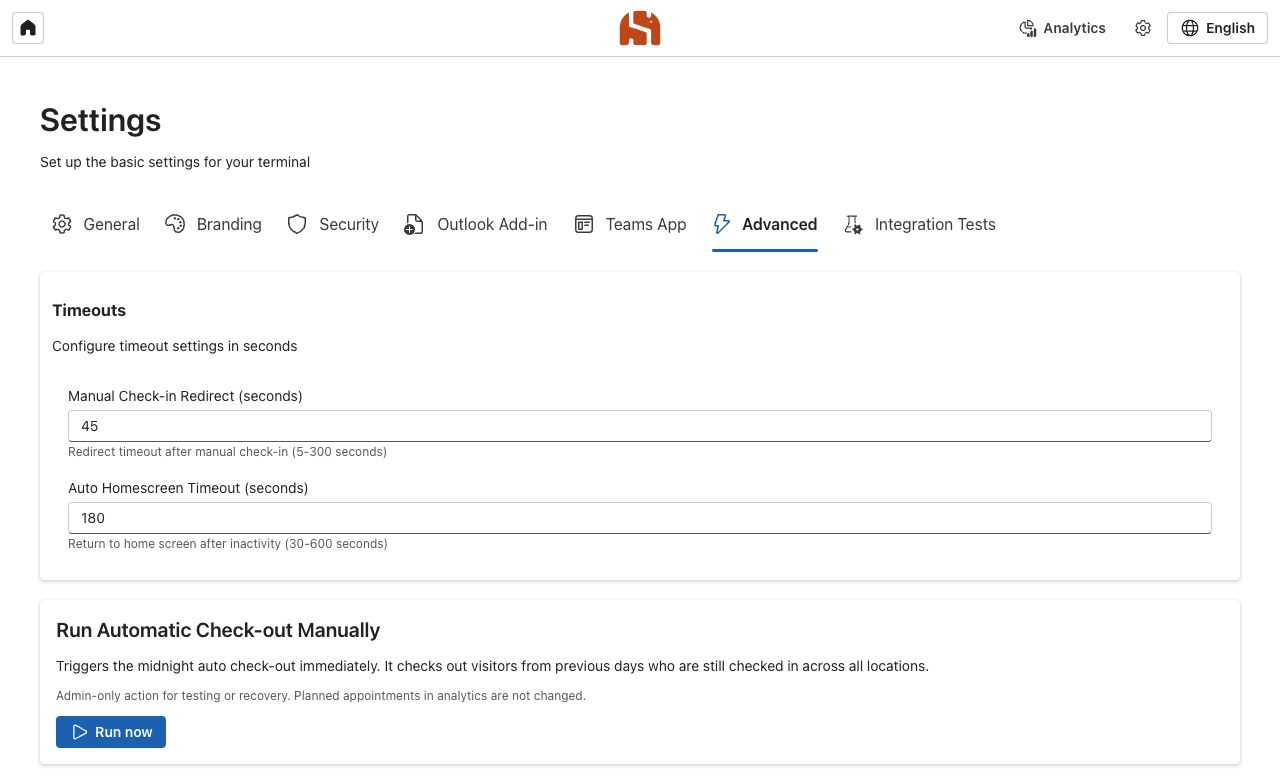The height and width of the screenshot is (780, 1280).
Task: Switch to the General tab
Action: tap(96, 224)
